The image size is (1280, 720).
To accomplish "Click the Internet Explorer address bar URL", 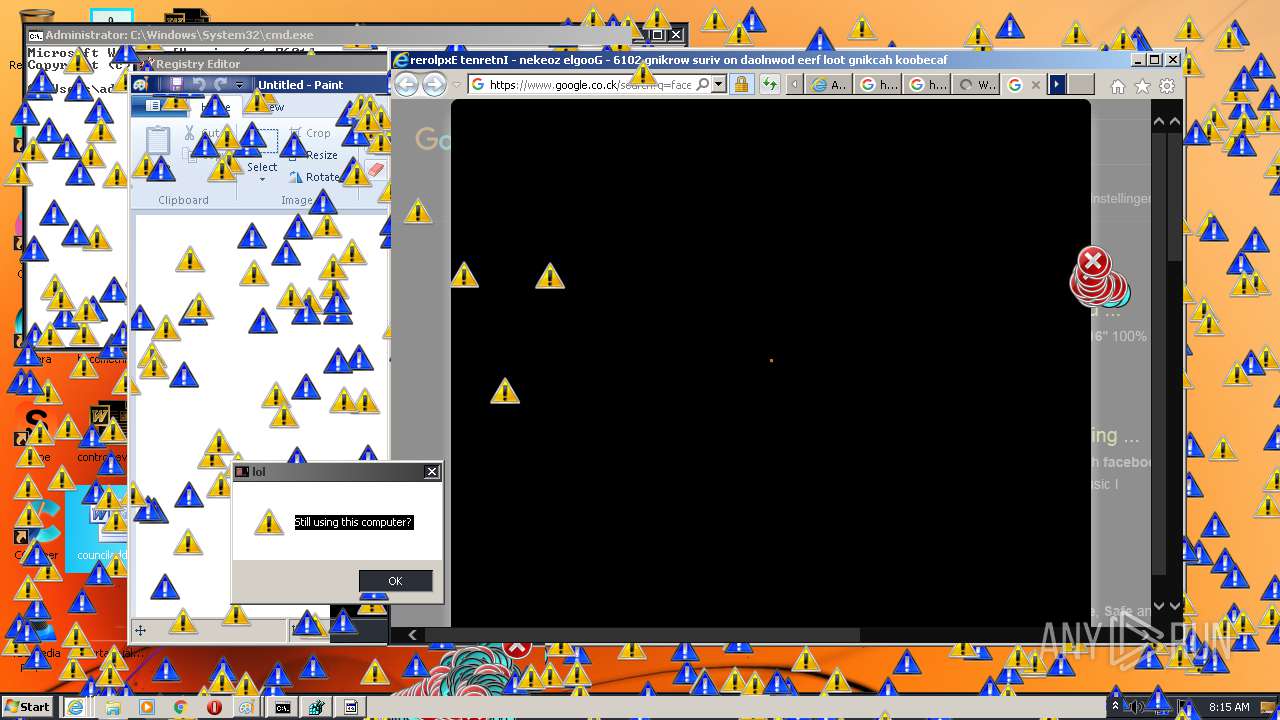I will [590, 85].
